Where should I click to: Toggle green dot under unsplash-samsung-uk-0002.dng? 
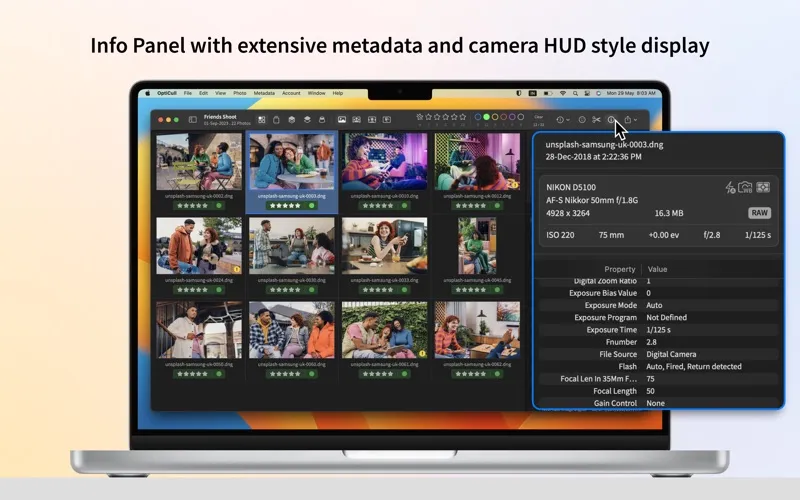pyautogui.click(x=219, y=205)
